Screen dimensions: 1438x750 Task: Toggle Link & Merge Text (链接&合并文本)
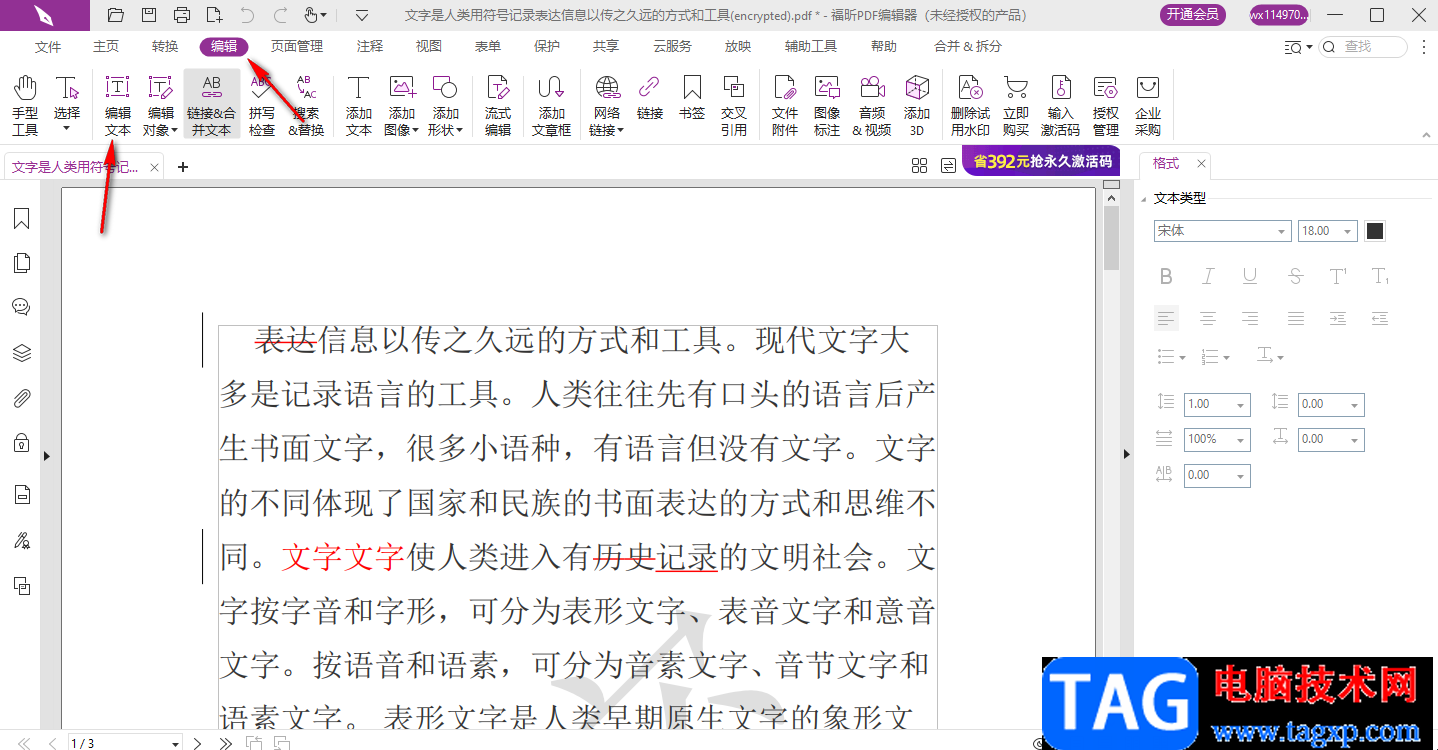(211, 104)
